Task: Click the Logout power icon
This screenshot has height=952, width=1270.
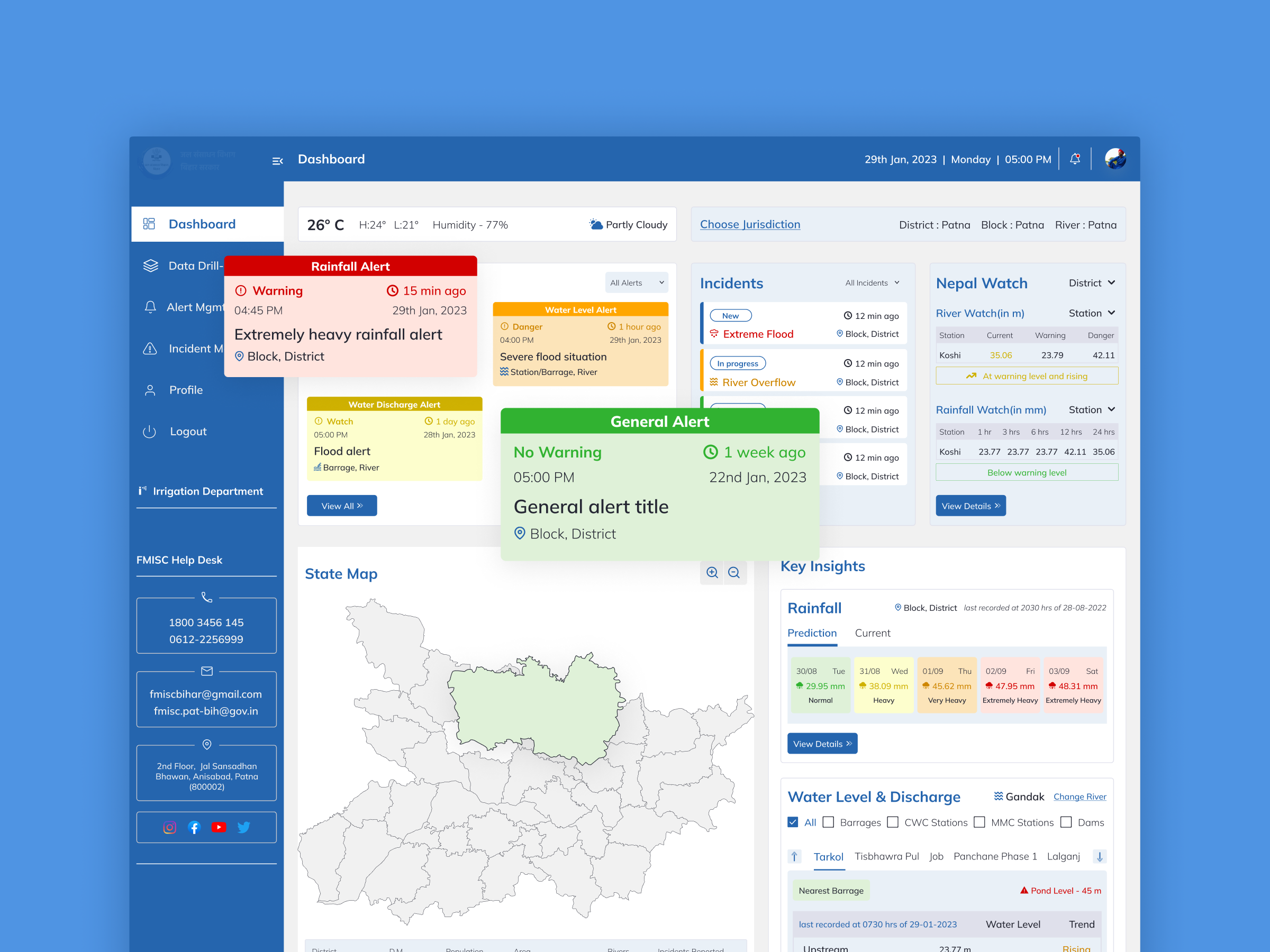Action: coord(150,431)
